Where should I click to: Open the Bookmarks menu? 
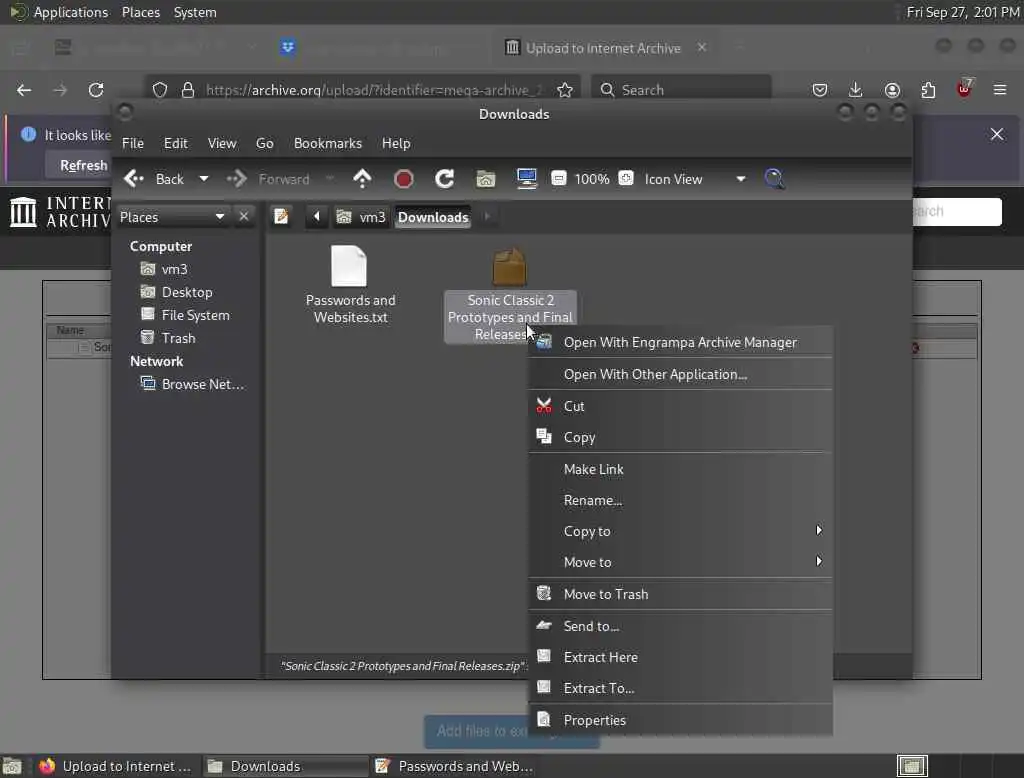click(x=328, y=143)
